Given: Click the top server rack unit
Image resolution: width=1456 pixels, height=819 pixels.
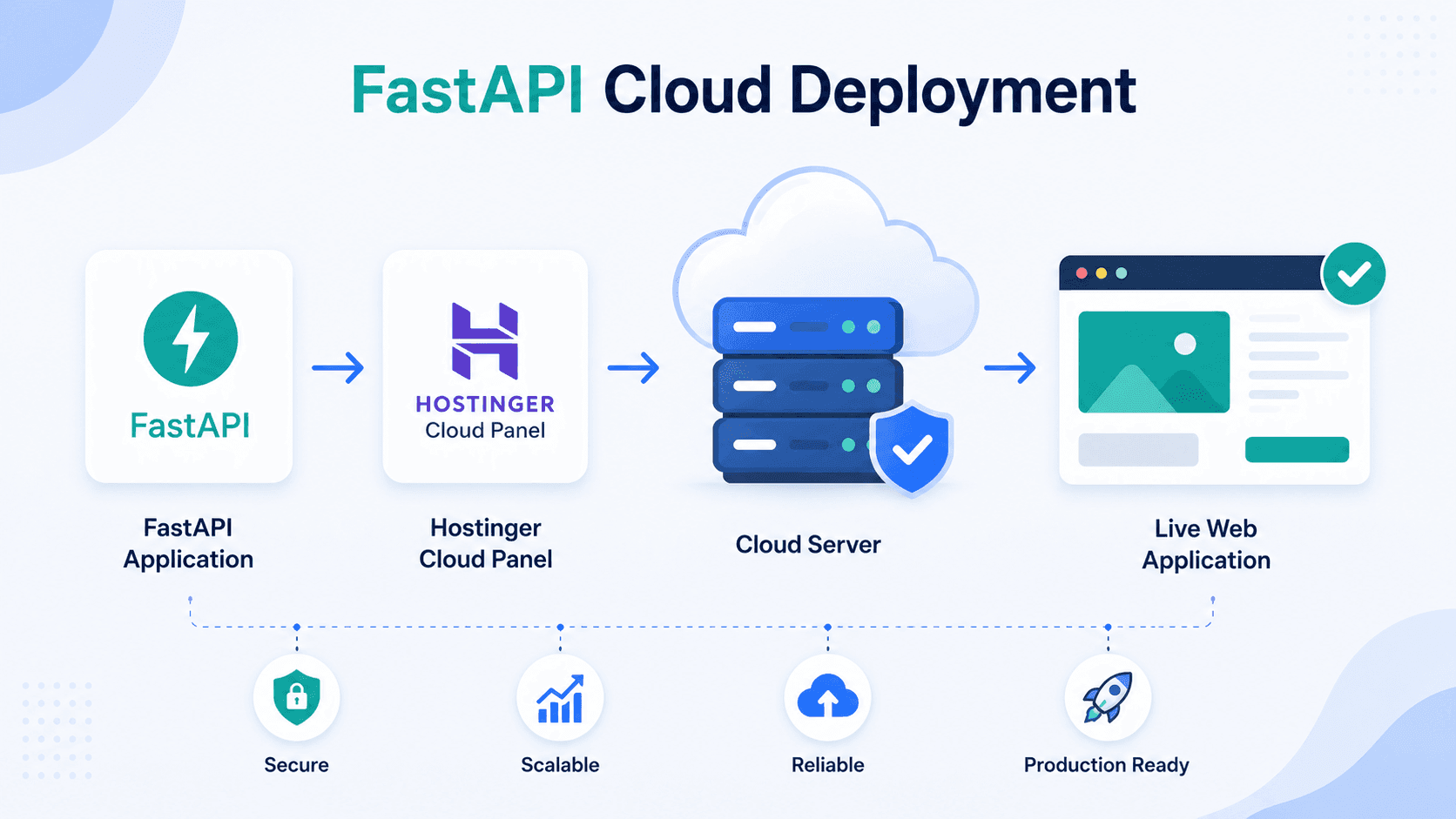Looking at the screenshot, I should point(808,326).
